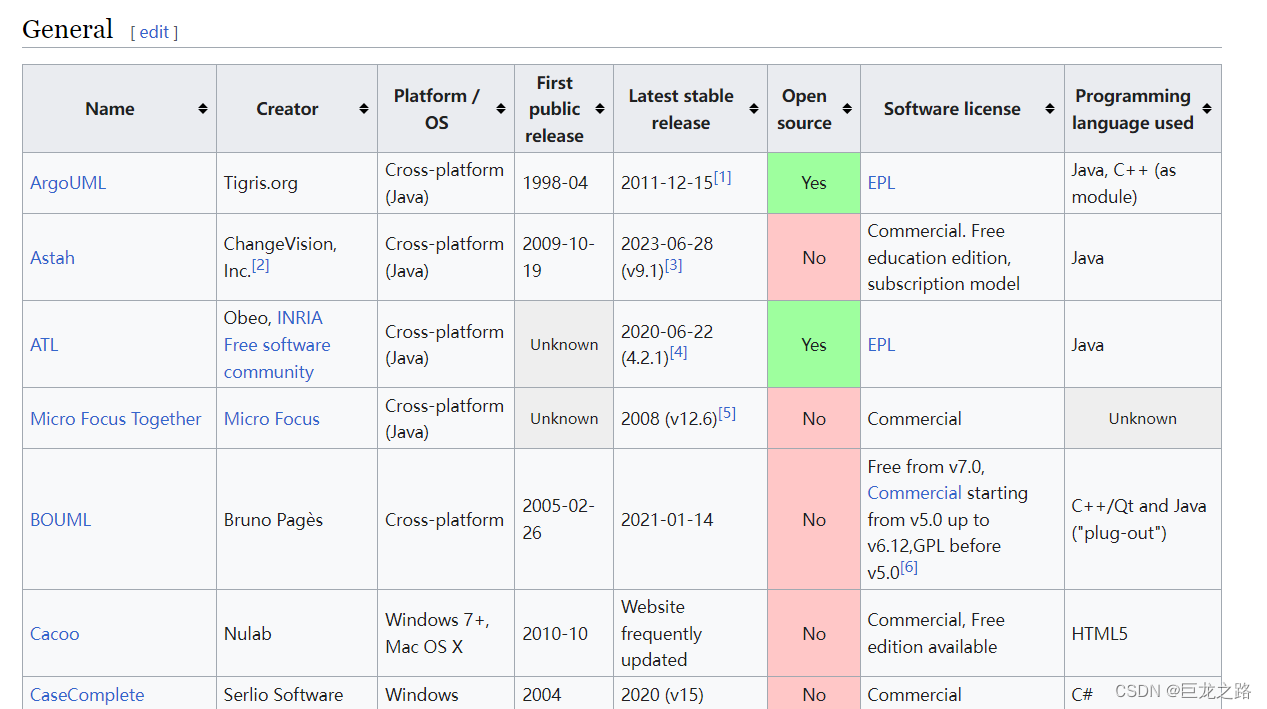Image resolution: width=1267 pixels, height=709 pixels.
Task: Open EPL license link in ATL row
Action: point(881,345)
